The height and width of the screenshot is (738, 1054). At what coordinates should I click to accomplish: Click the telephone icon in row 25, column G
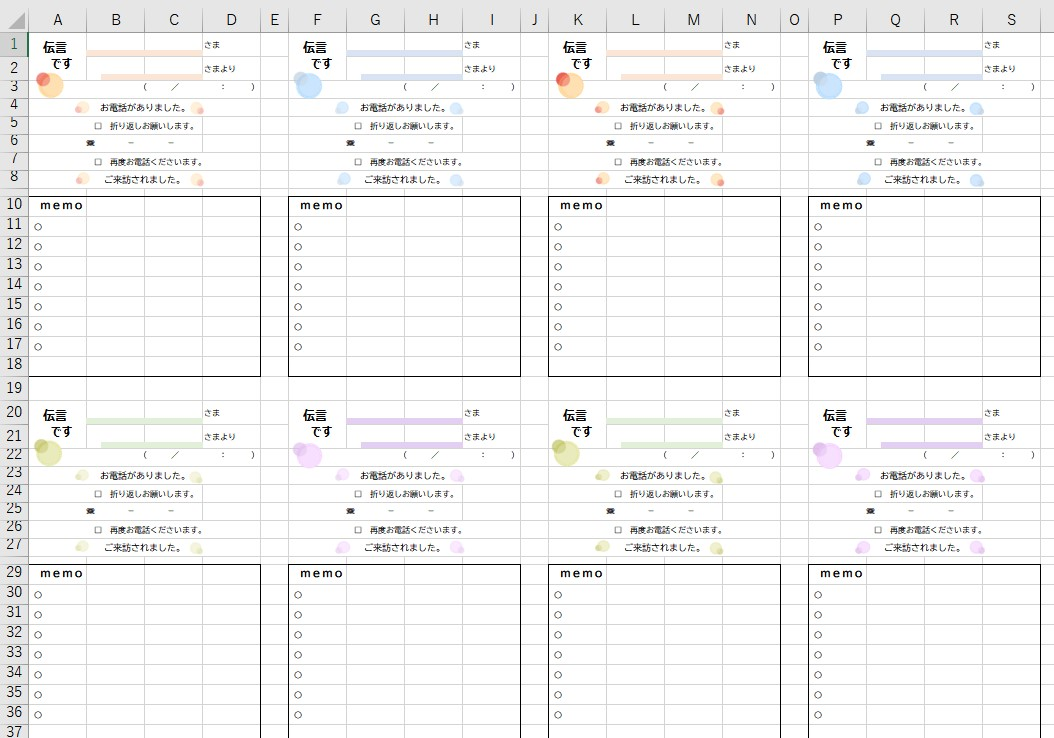pyautogui.click(x=351, y=511)
